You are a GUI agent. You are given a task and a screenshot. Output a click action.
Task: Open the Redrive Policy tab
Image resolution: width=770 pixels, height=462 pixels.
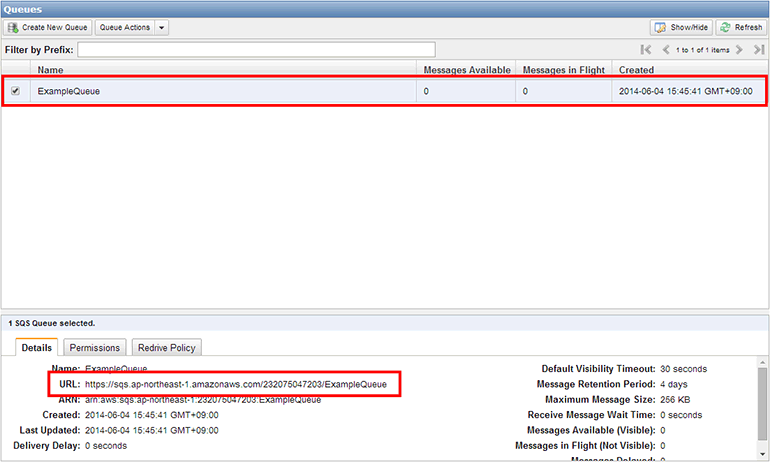coord(167,348)
